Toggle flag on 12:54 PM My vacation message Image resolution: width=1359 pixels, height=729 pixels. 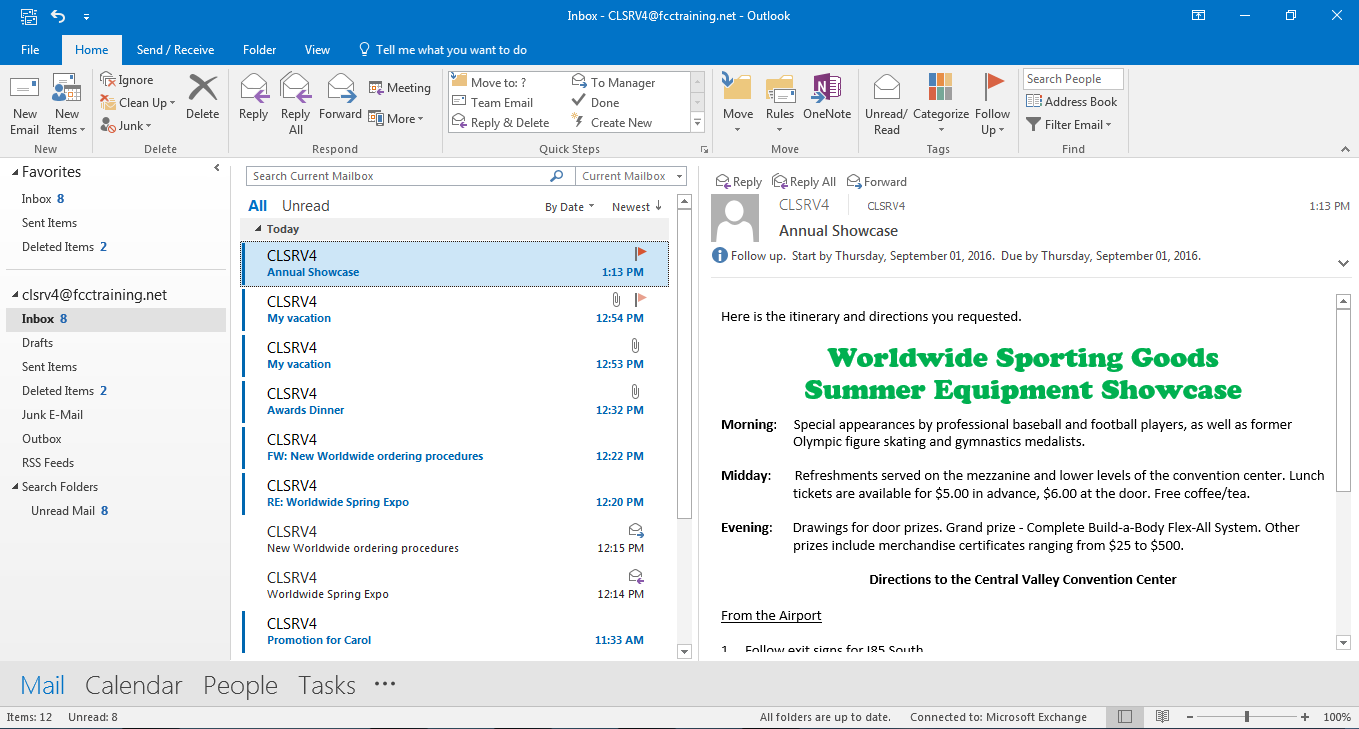click(641, 300)
